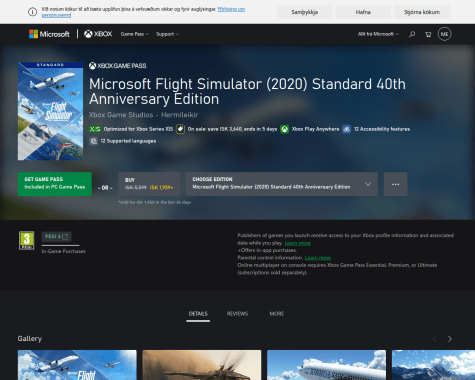Screen dimensions: 475x380
Task: Click the previous gallery arrow
Action: (x=435, y=339)
